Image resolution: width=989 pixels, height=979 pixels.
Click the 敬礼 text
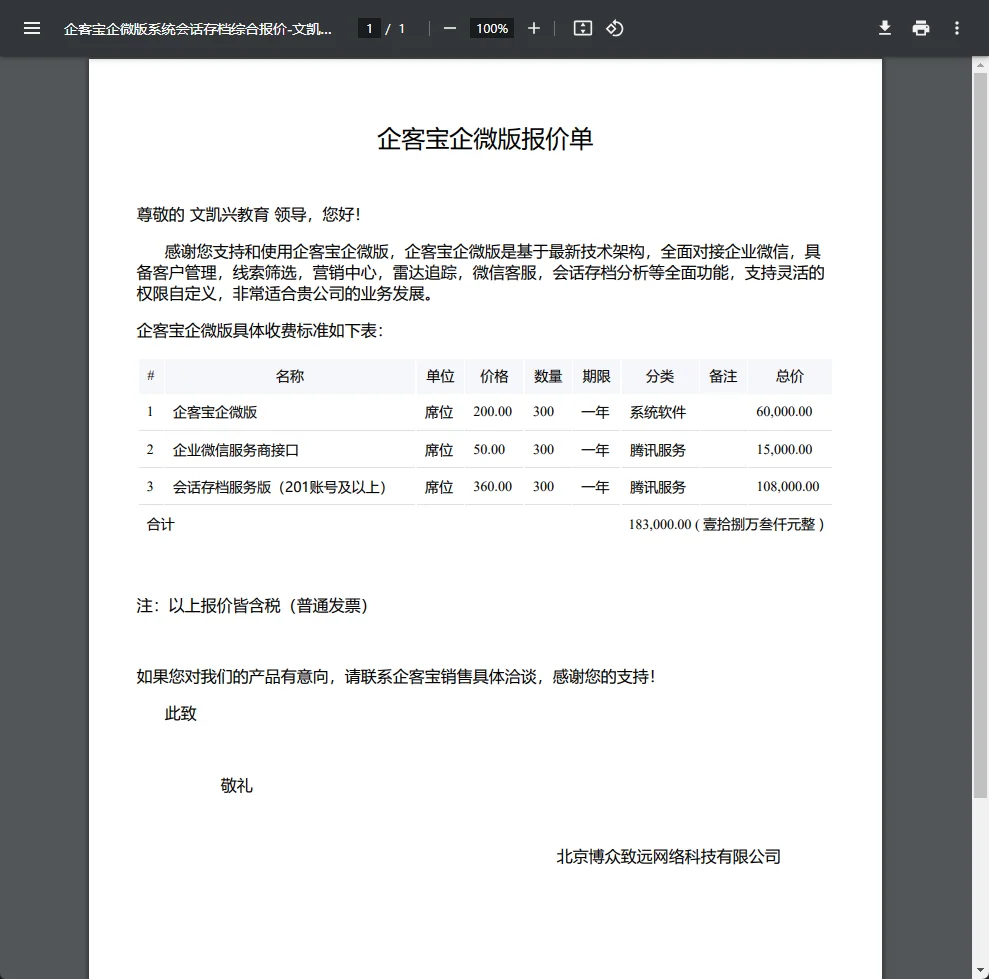pyautogui.click(x=237, y=785)
